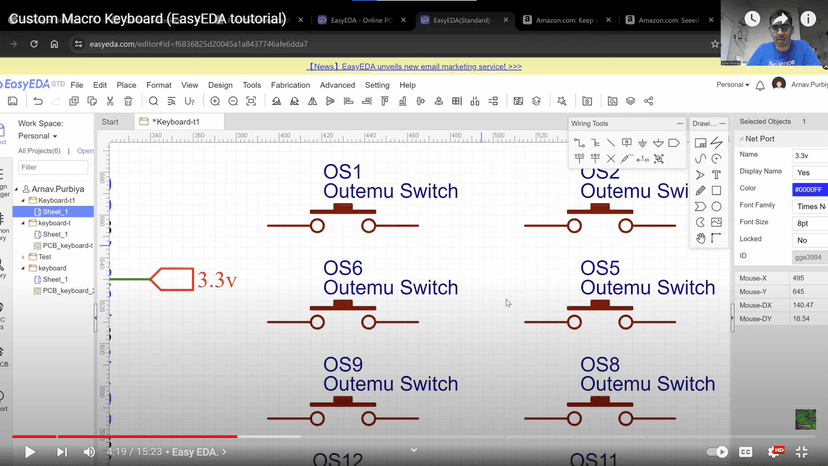Pick the Net Port tool in Wiring Tools
This screenshot has width=828, height=466.
click(x=674, y=143)
